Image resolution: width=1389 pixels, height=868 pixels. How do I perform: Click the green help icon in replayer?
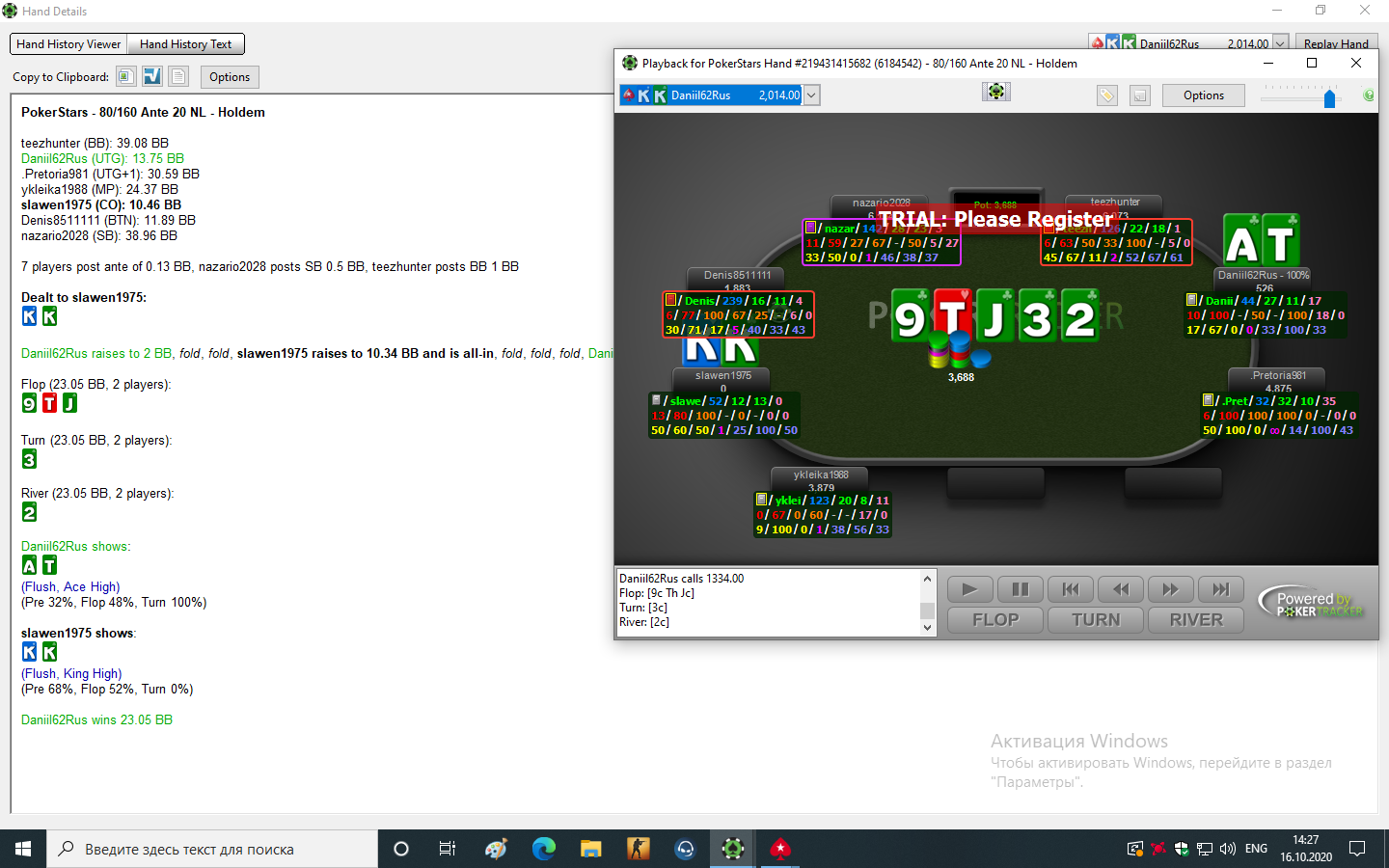tap(1368, 95)
